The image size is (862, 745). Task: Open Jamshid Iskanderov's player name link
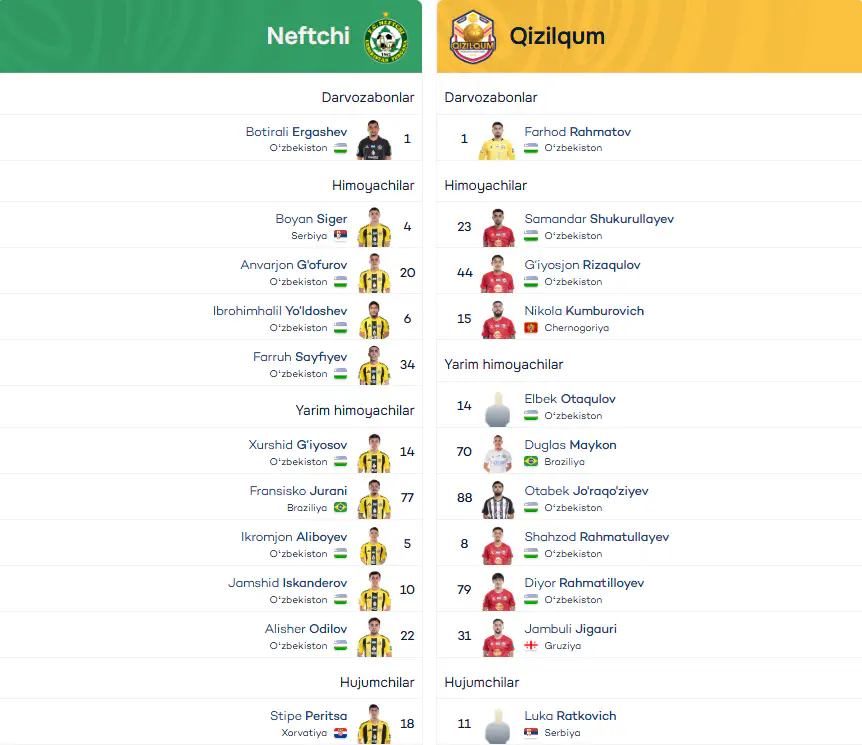pyautogui.click(x=288, y=583)
